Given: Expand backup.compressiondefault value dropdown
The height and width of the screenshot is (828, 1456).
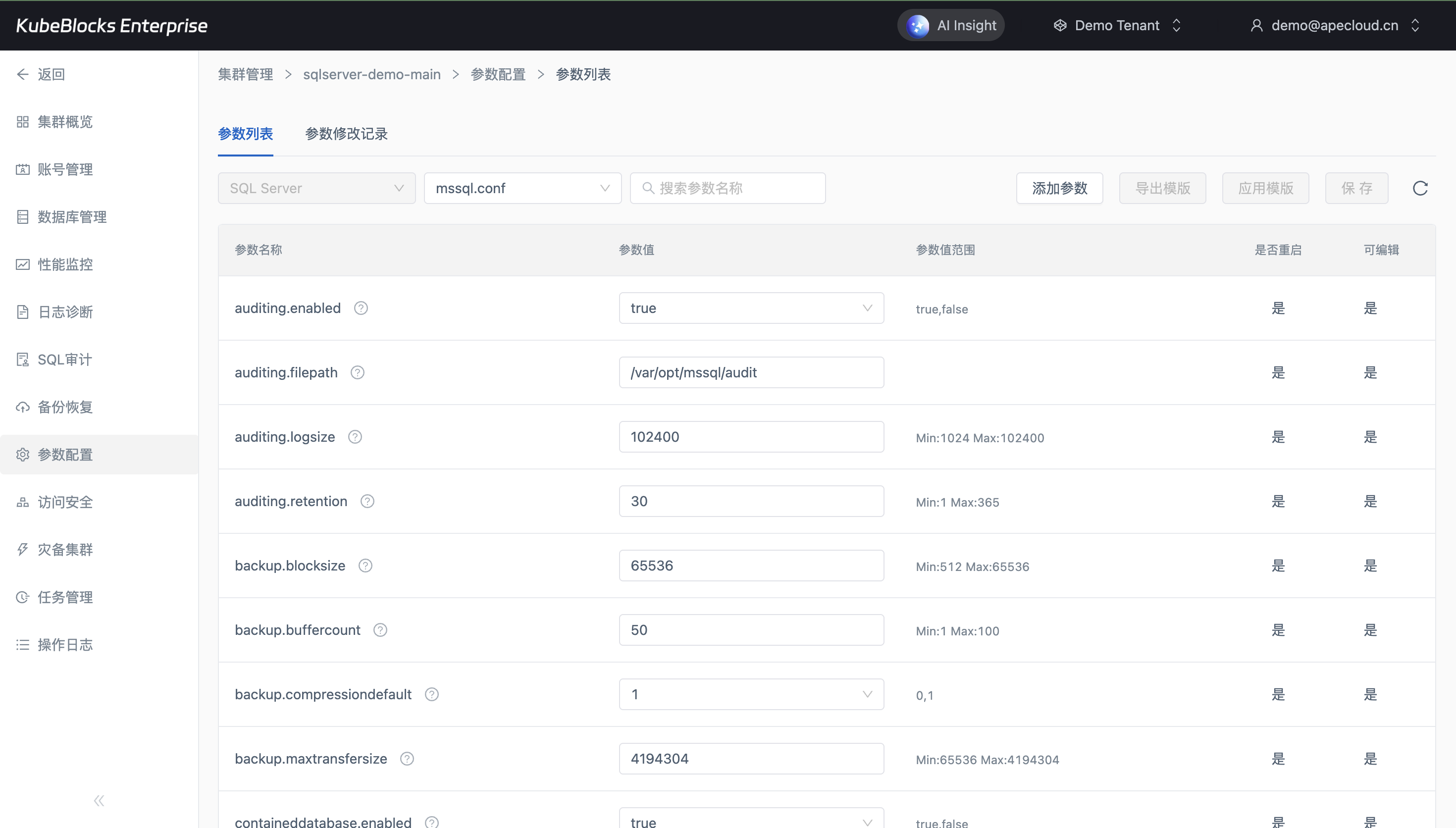Looking at the screenshot, I should click(750, 694).
